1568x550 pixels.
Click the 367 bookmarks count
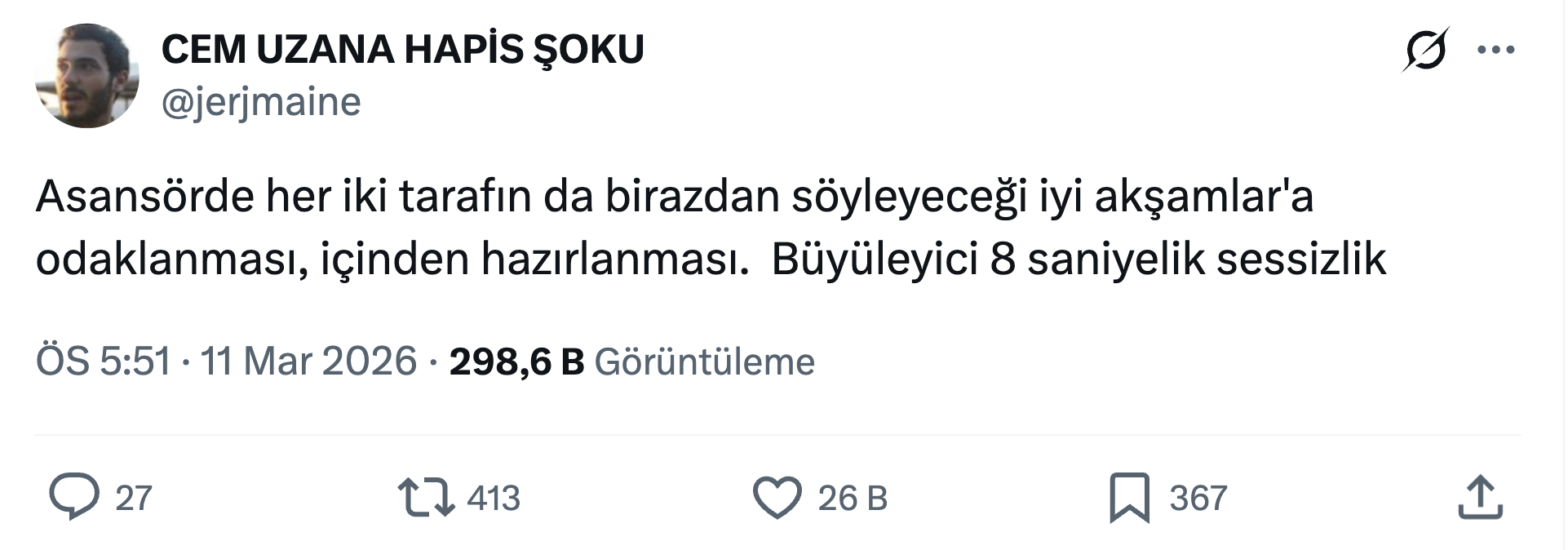pyautogui.click(x=1198, y=498)
